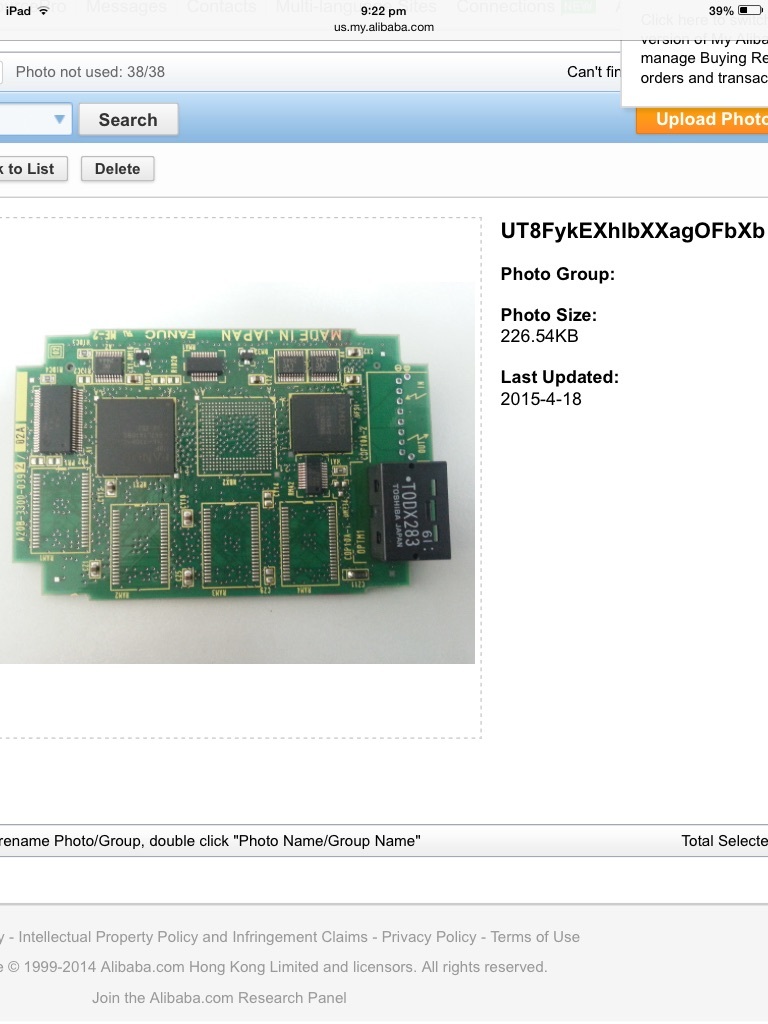768x1024 pixels.
Task: Click the 'Total Selected' text
Action: 724,840
